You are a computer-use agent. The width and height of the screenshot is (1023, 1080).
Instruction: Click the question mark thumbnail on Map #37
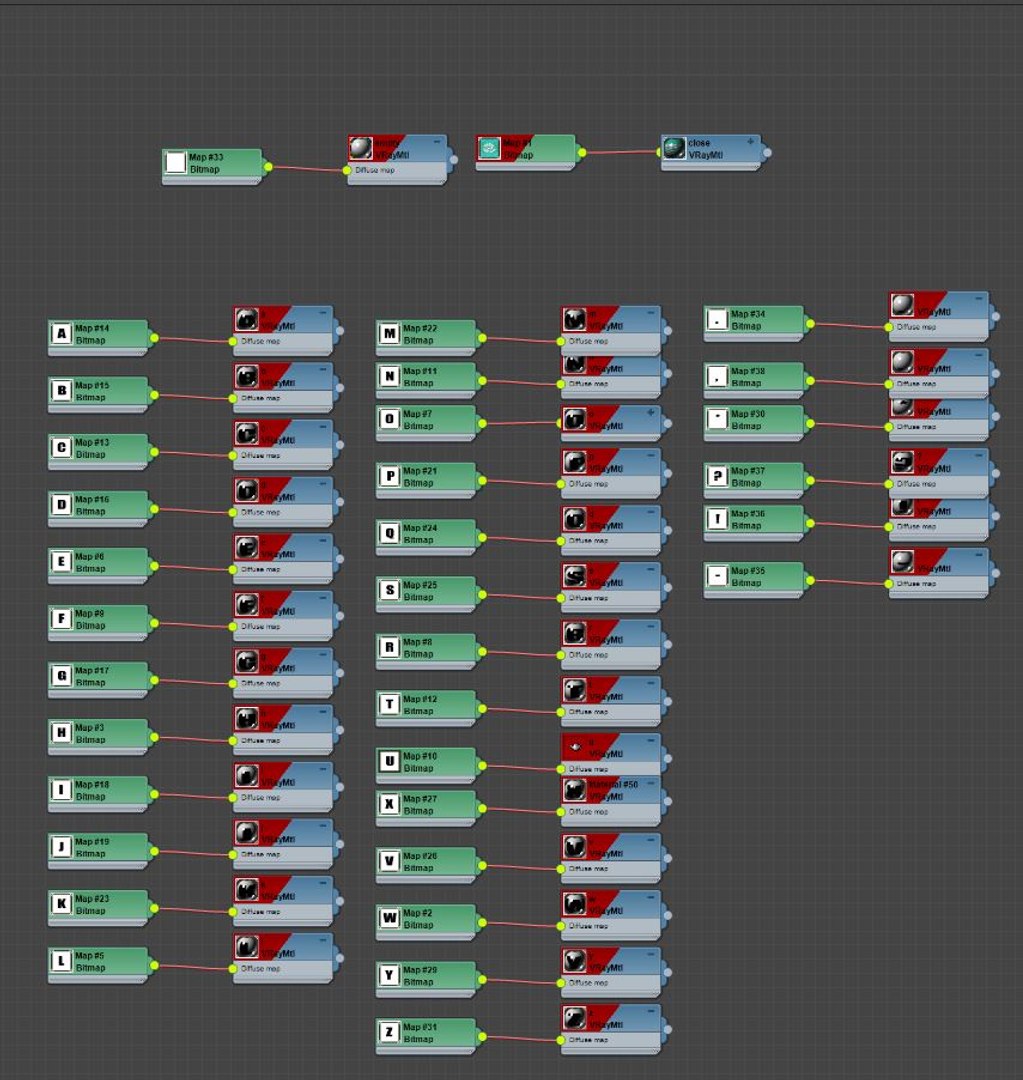[x=717, y=476]
